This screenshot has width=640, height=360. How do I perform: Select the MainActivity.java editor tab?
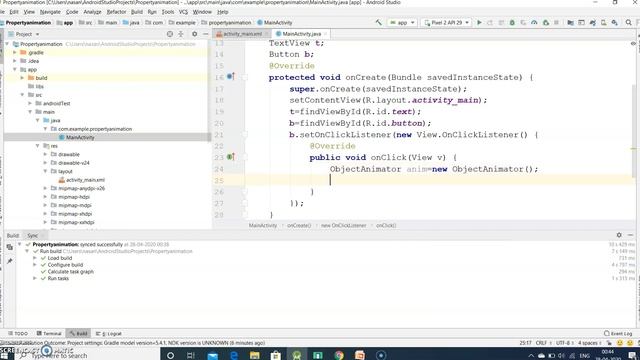pyautogui.click(x=301, y=34)
